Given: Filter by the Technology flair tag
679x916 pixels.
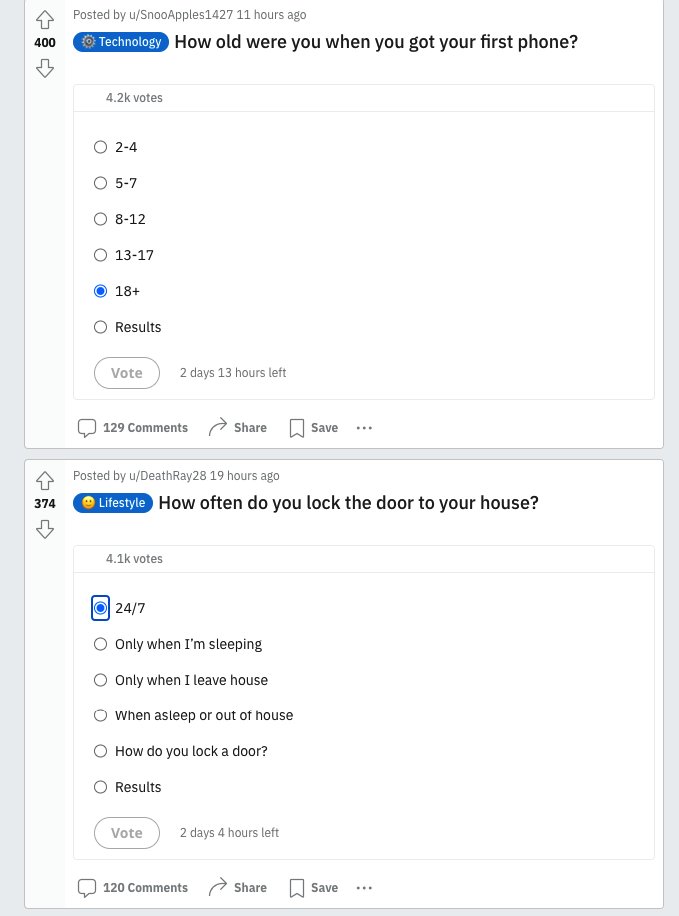Looking at the screenshot, I should pyautogui.click(x=120, y=42).
